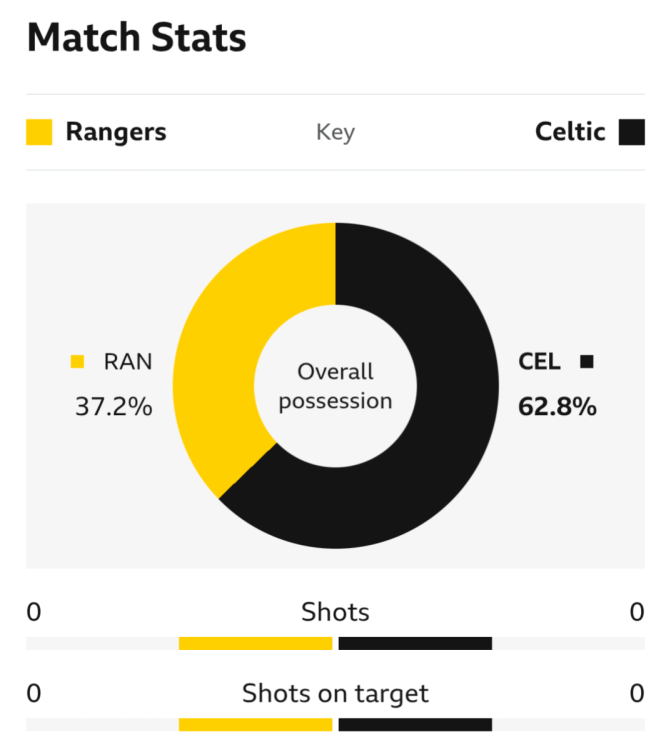
Task: Click the yellow Rangers key swatch
Action: pos(39,132)
